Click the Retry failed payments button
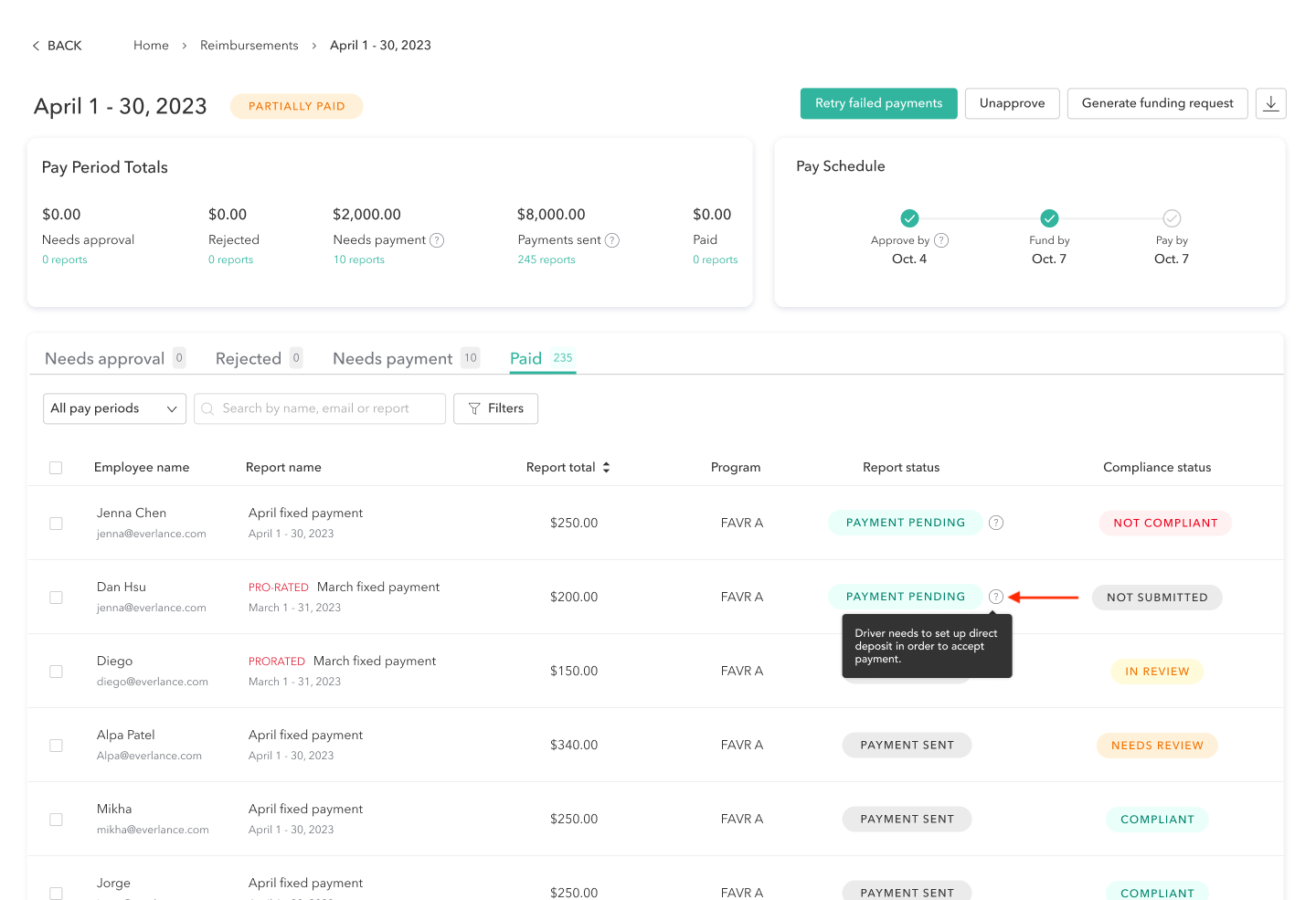 (x=878, y=103)
